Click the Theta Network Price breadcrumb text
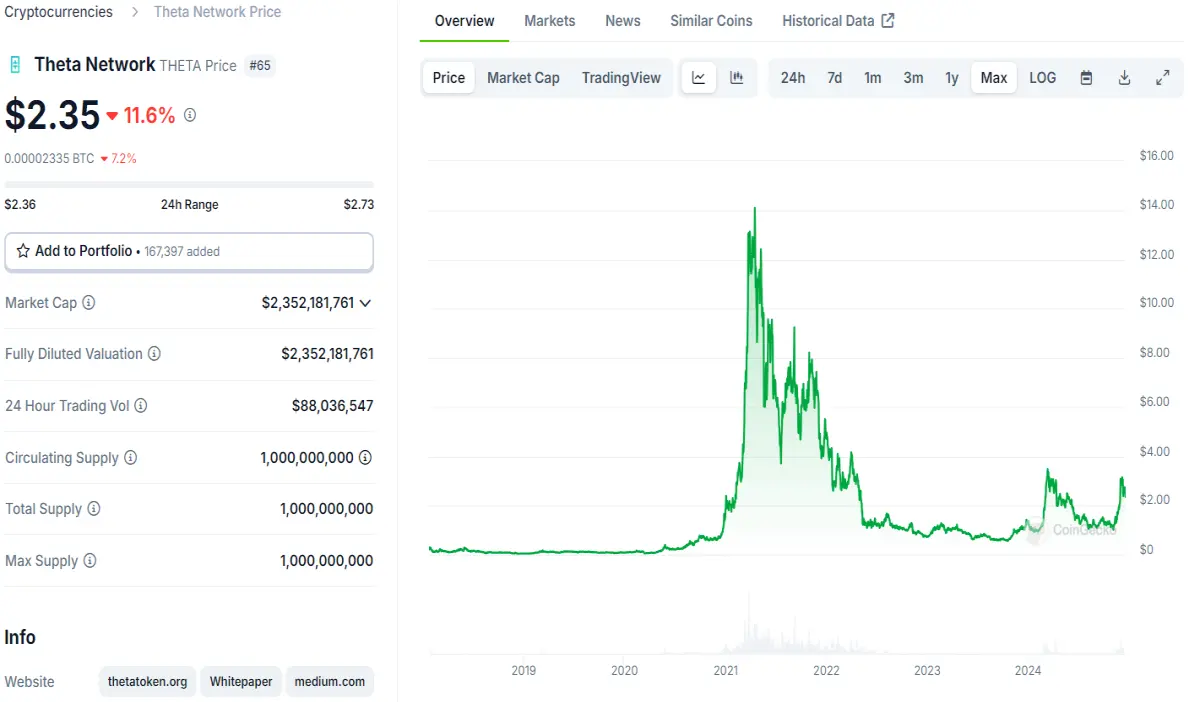This screenshot has height=702, width=1200. tap(217, 12)
